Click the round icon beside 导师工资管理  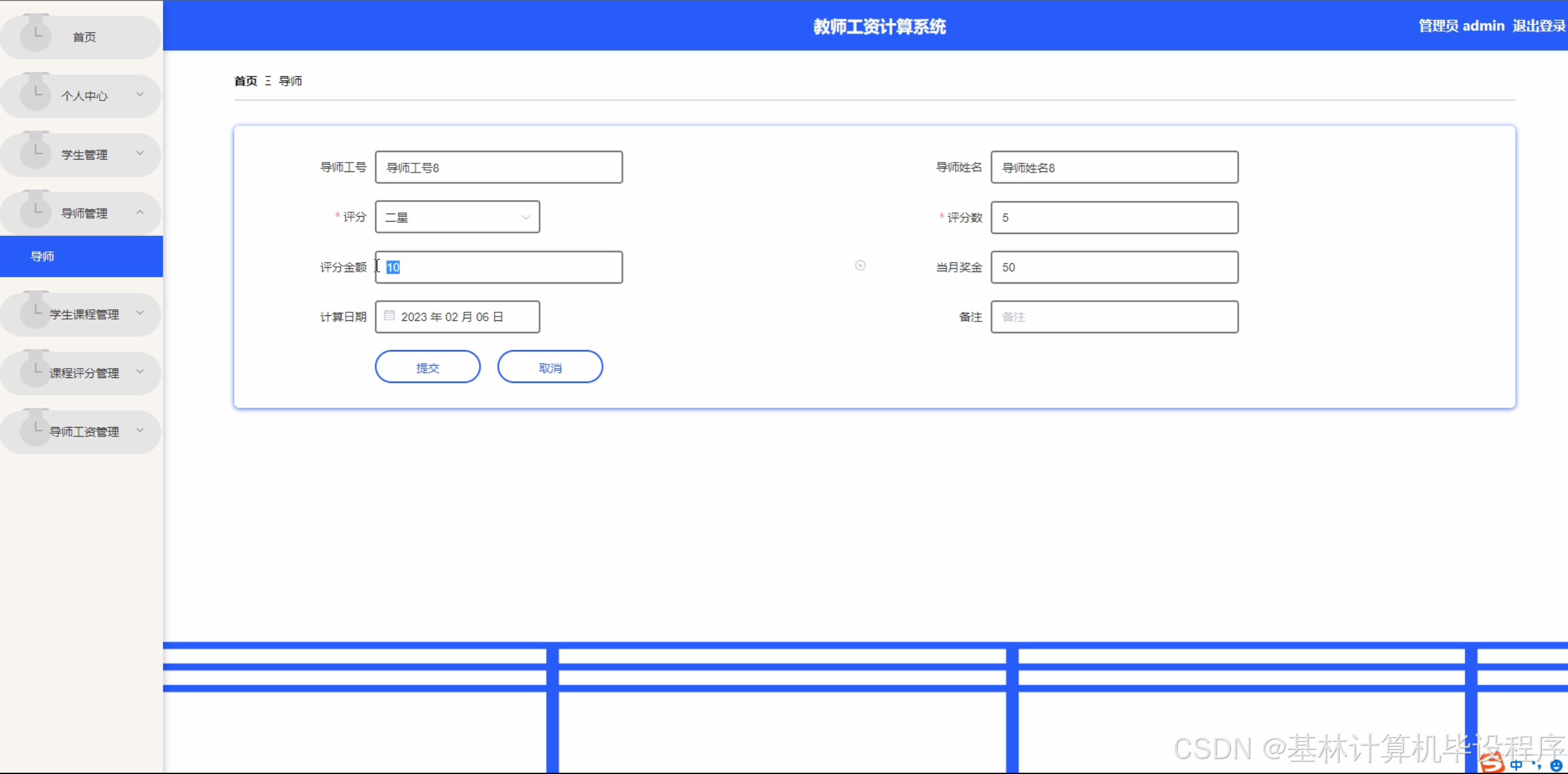pos(35,430)
